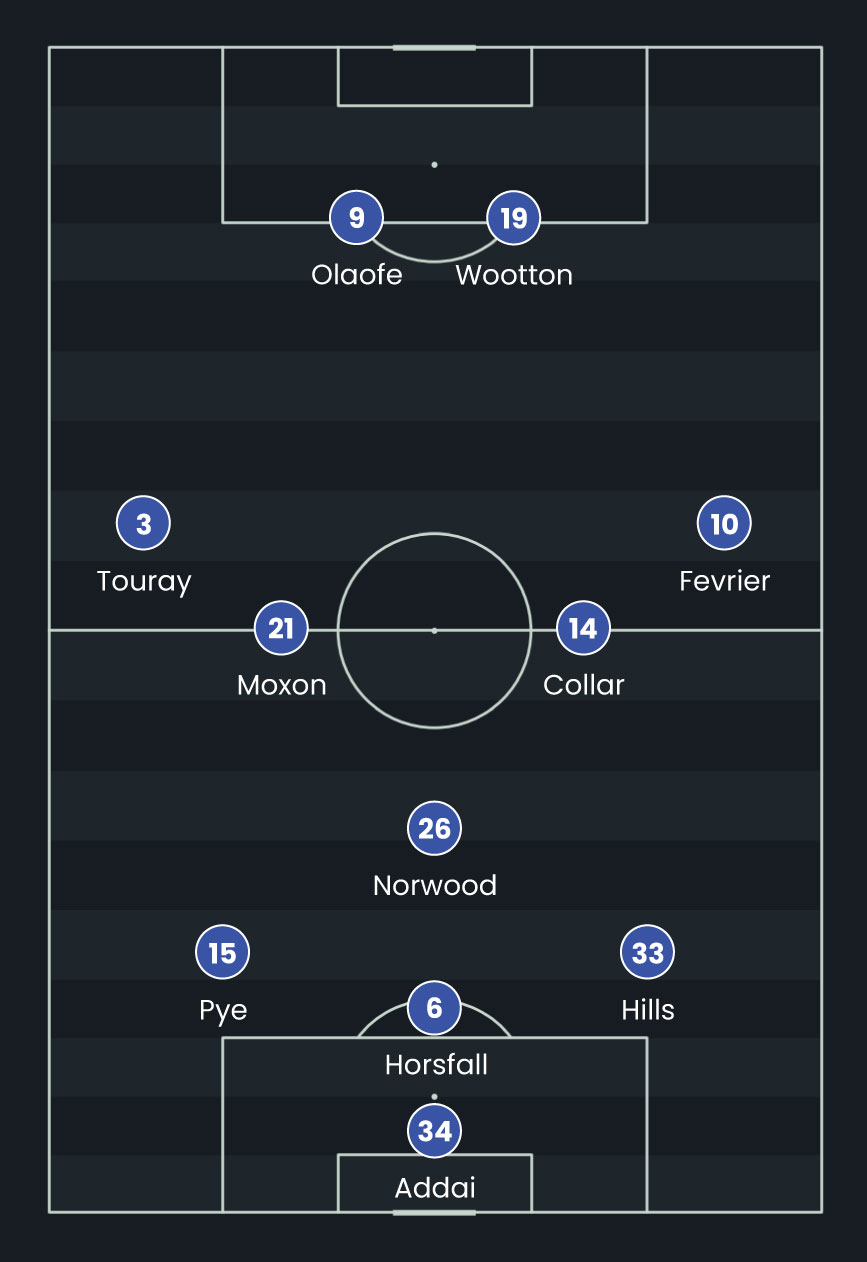Click the number 10 Fevrier player badge

click(x=724, y=523)
